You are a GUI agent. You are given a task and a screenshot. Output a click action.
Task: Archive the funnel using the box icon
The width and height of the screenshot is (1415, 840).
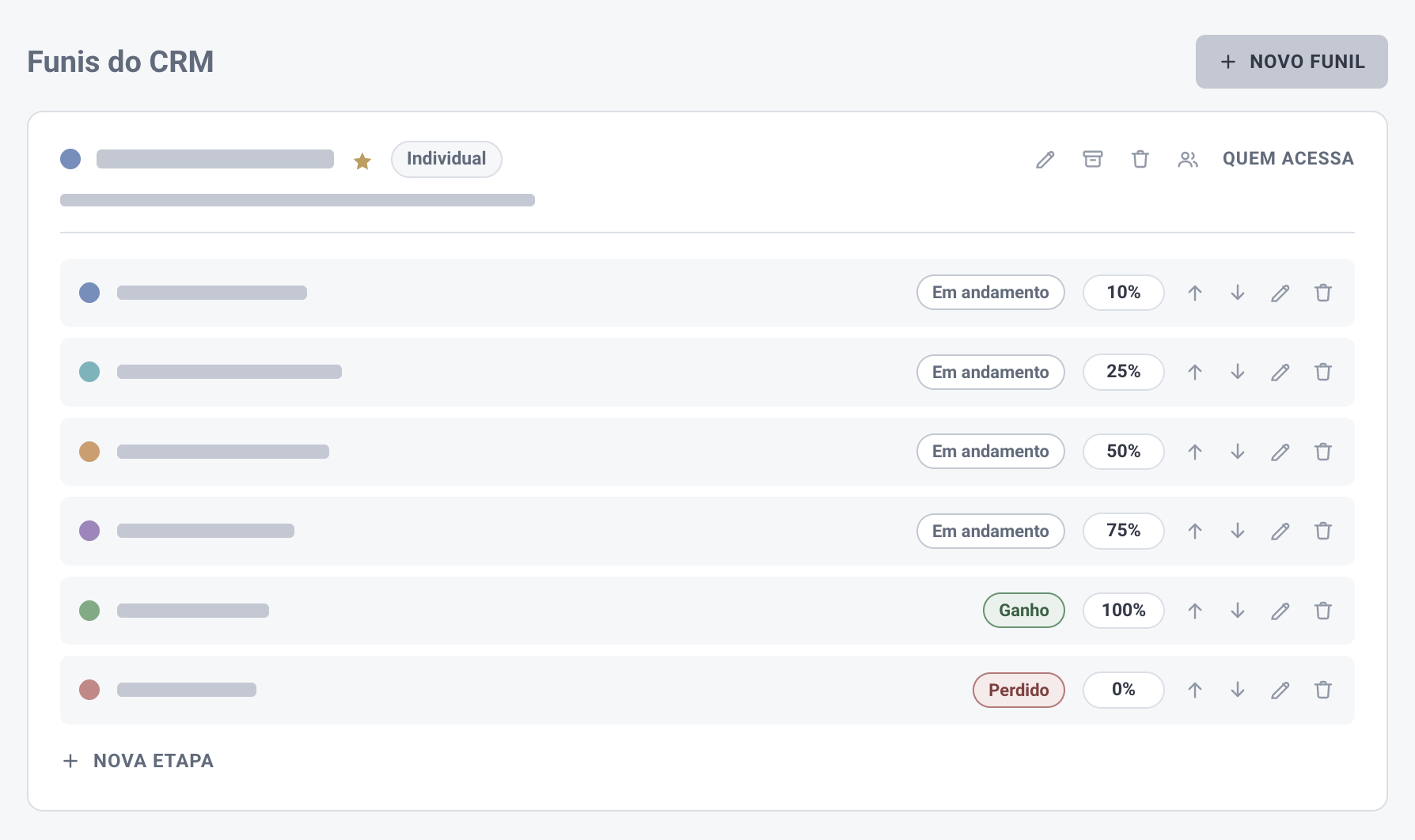pyautogui.click(x=1092, y=159)
